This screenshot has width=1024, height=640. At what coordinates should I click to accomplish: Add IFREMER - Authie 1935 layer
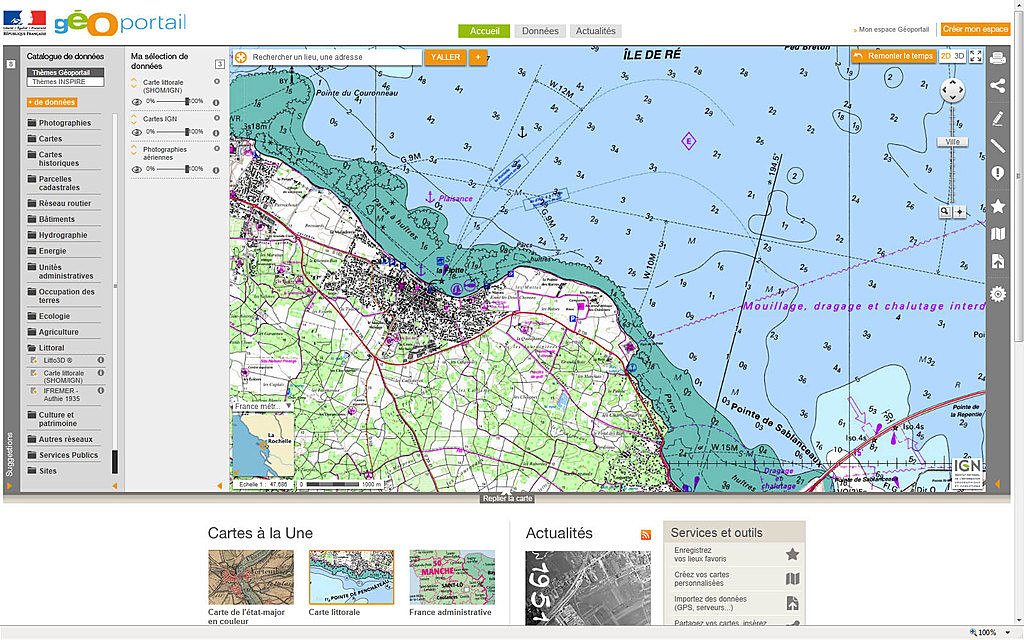[33, 391]
